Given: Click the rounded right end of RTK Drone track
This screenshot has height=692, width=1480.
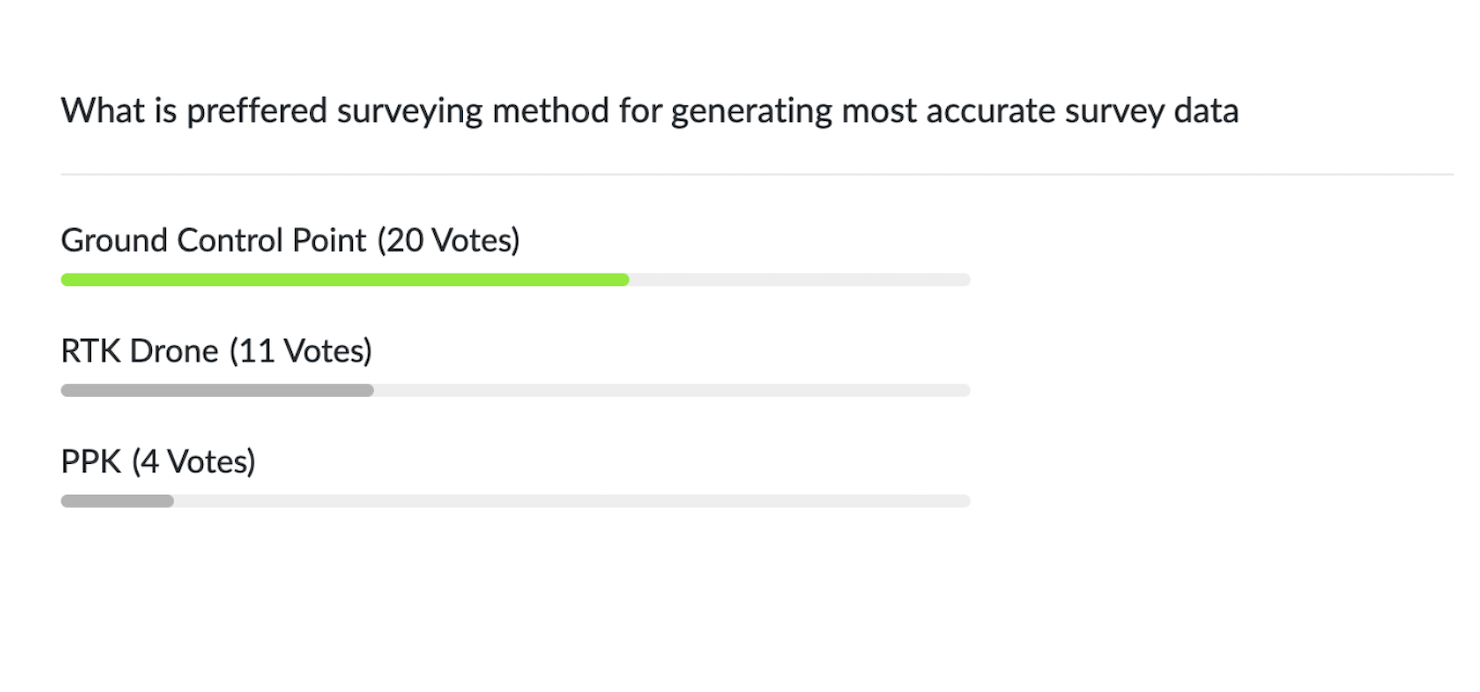Looking at the screenshot, I should [965, 390].
